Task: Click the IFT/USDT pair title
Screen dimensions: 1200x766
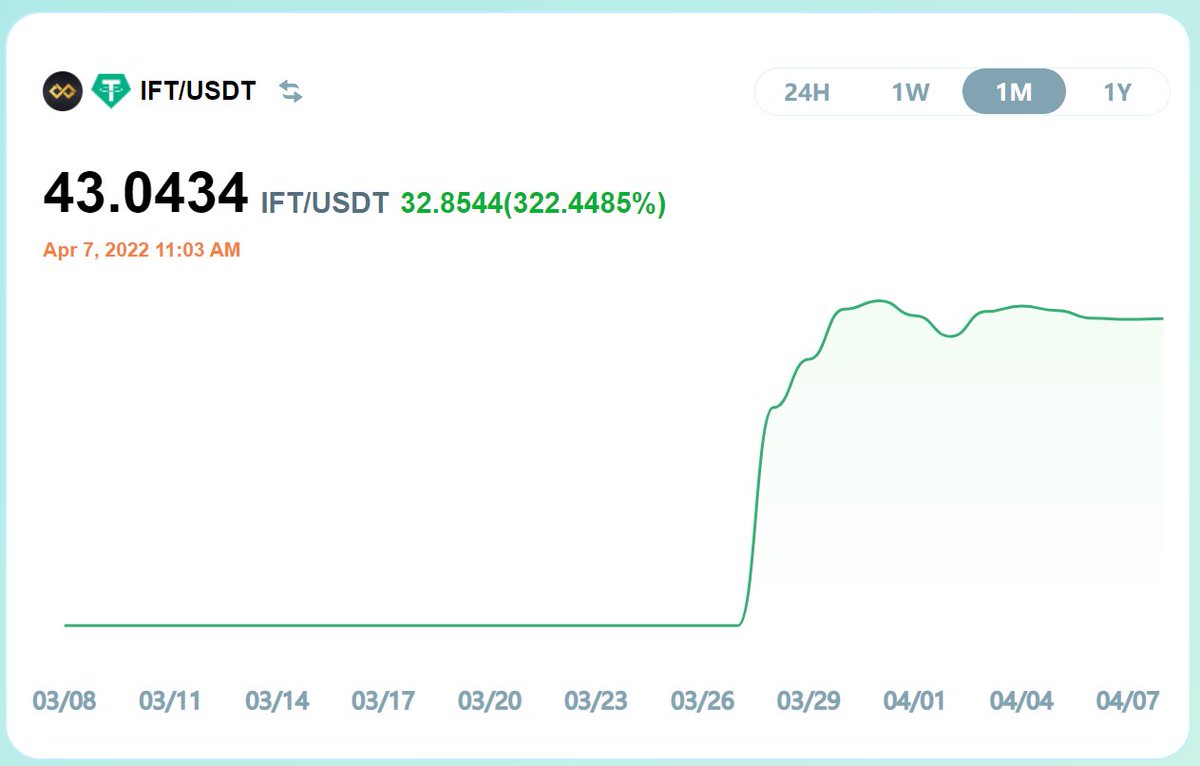Action: pyautogui.click(x=198, y=92)
